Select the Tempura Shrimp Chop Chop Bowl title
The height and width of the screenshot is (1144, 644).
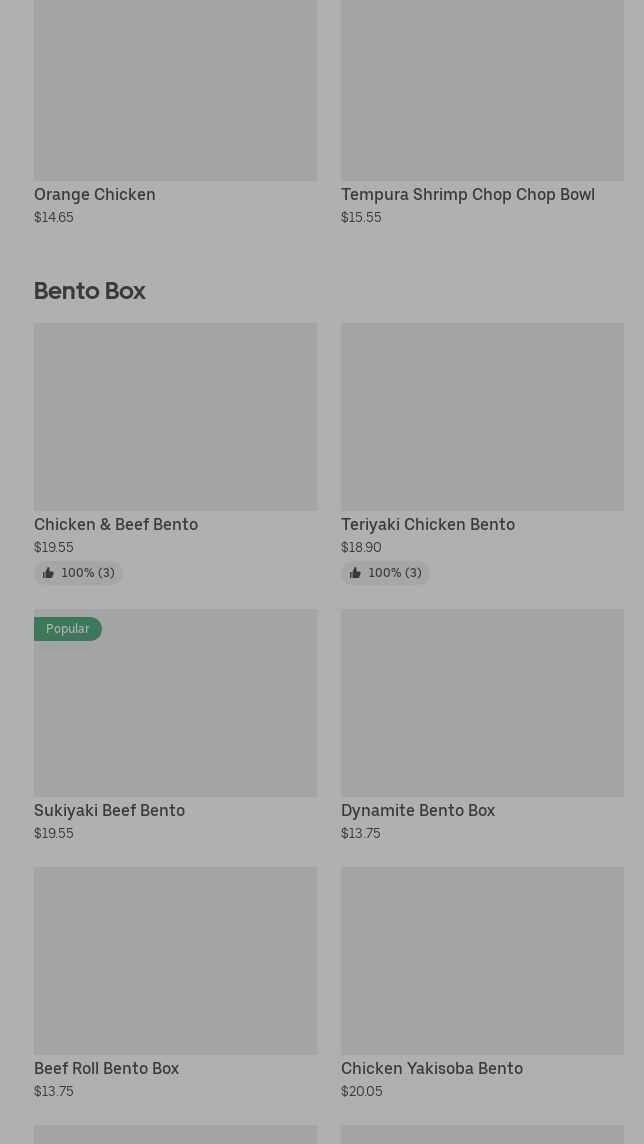click(x=468, y=195)
